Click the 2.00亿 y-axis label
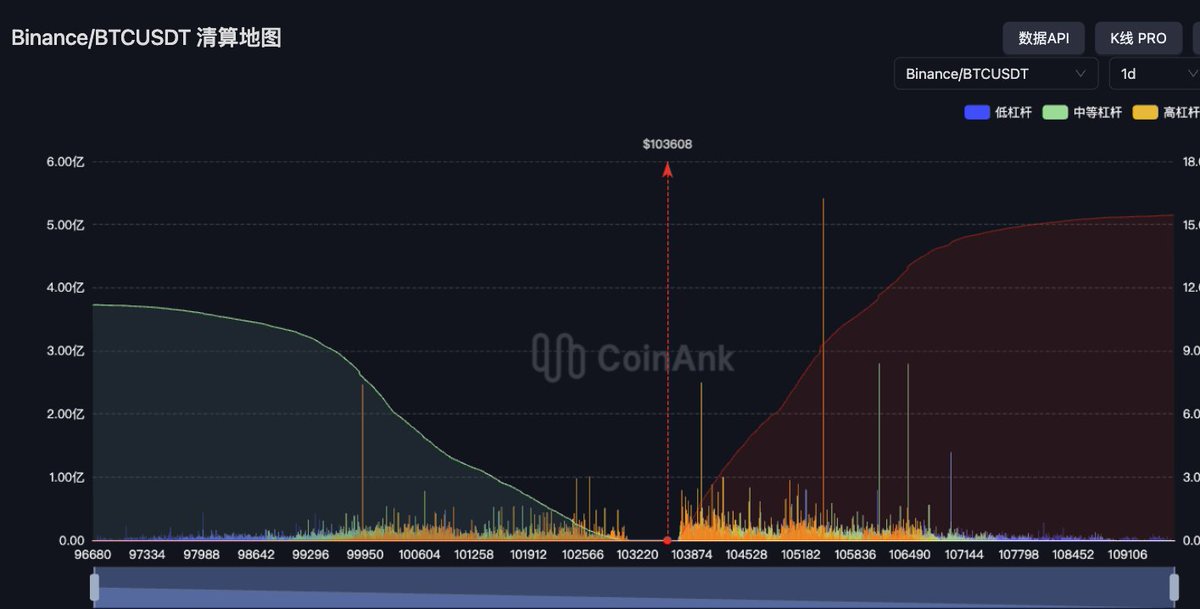The image size is (1200, 609). pyautogui.click(x=66, y=414)
